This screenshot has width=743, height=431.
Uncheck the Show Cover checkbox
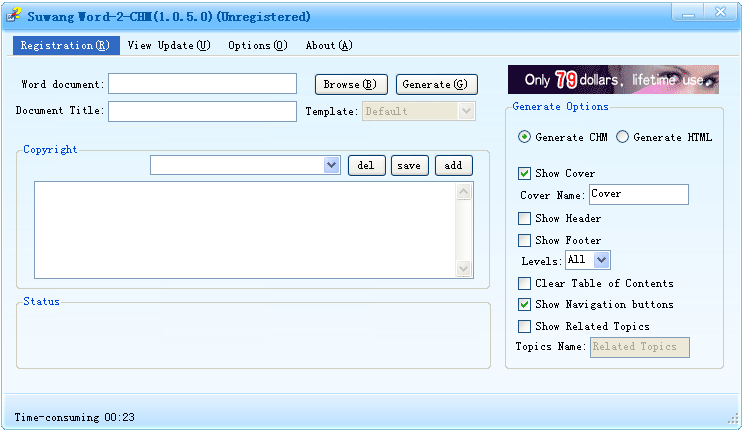[524, 173]
